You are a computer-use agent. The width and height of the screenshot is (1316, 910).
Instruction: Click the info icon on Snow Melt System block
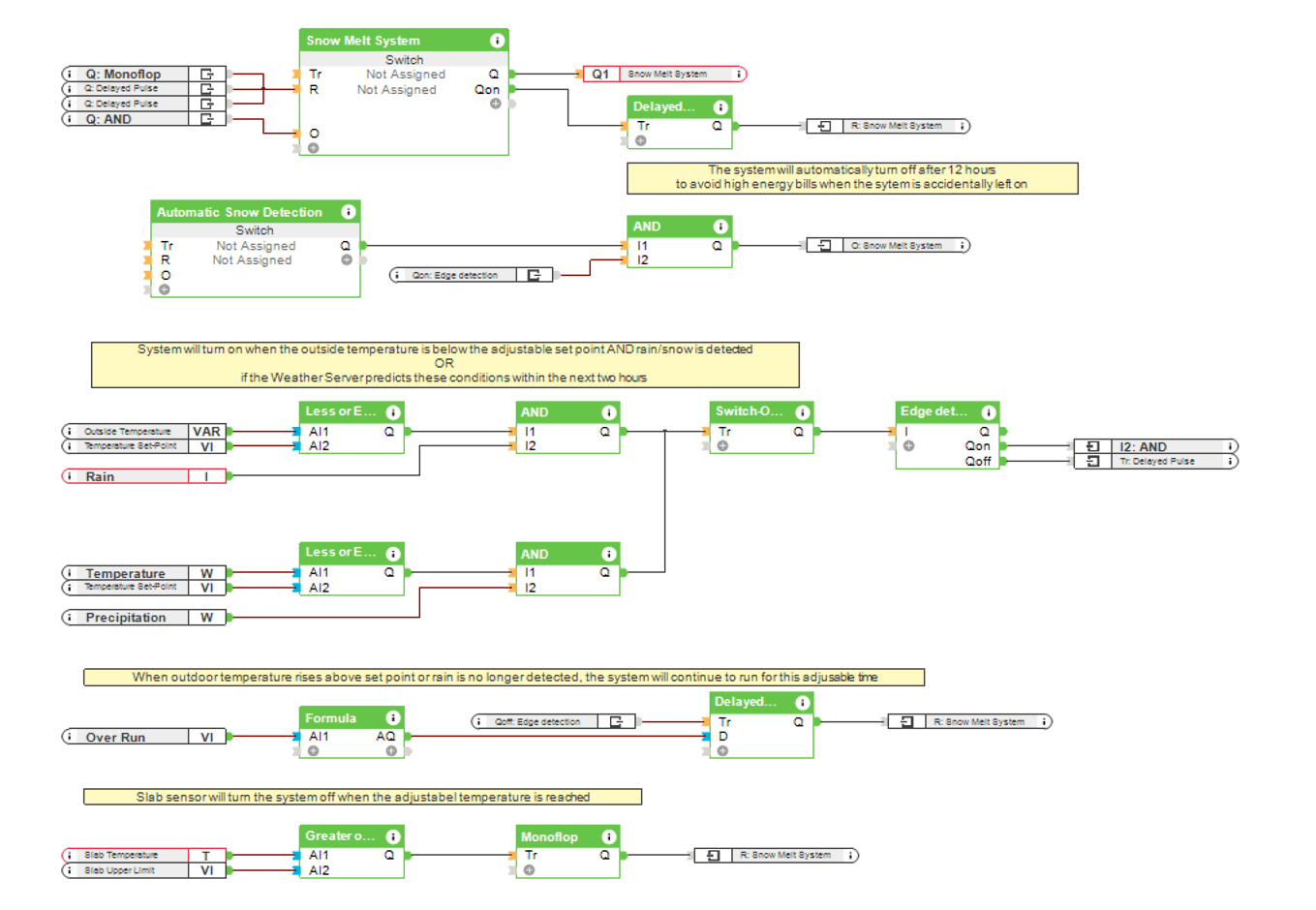pos(497,41)
